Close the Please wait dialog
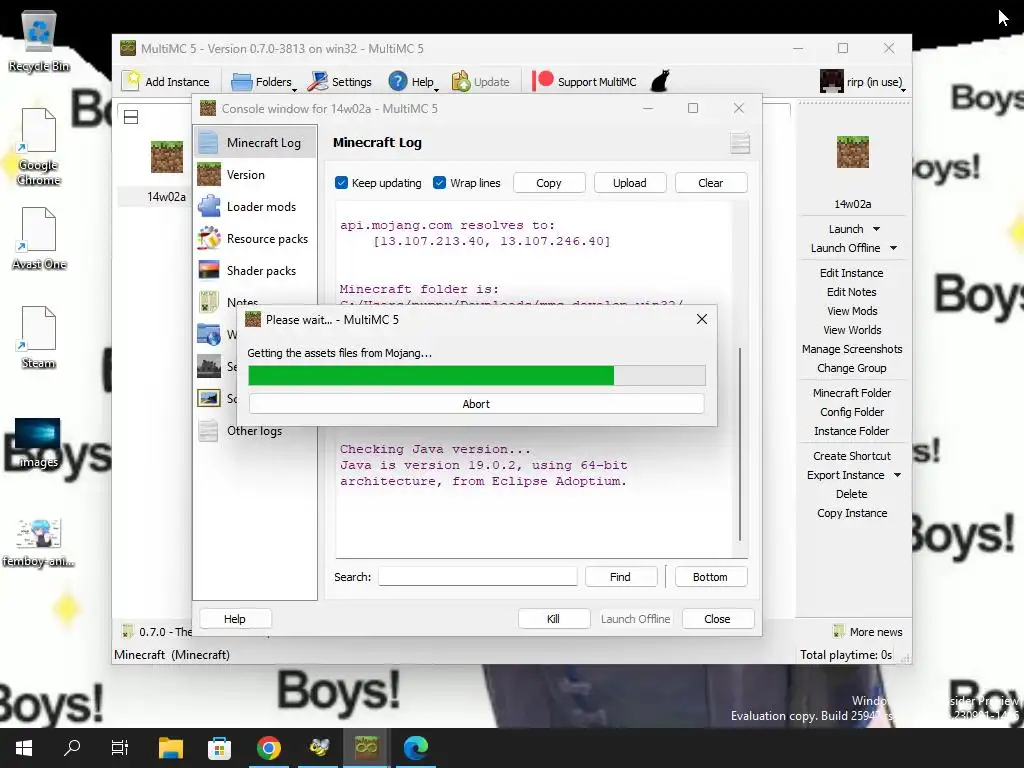The height and width of the screenshot is (768, 1024). coord(701,319)
